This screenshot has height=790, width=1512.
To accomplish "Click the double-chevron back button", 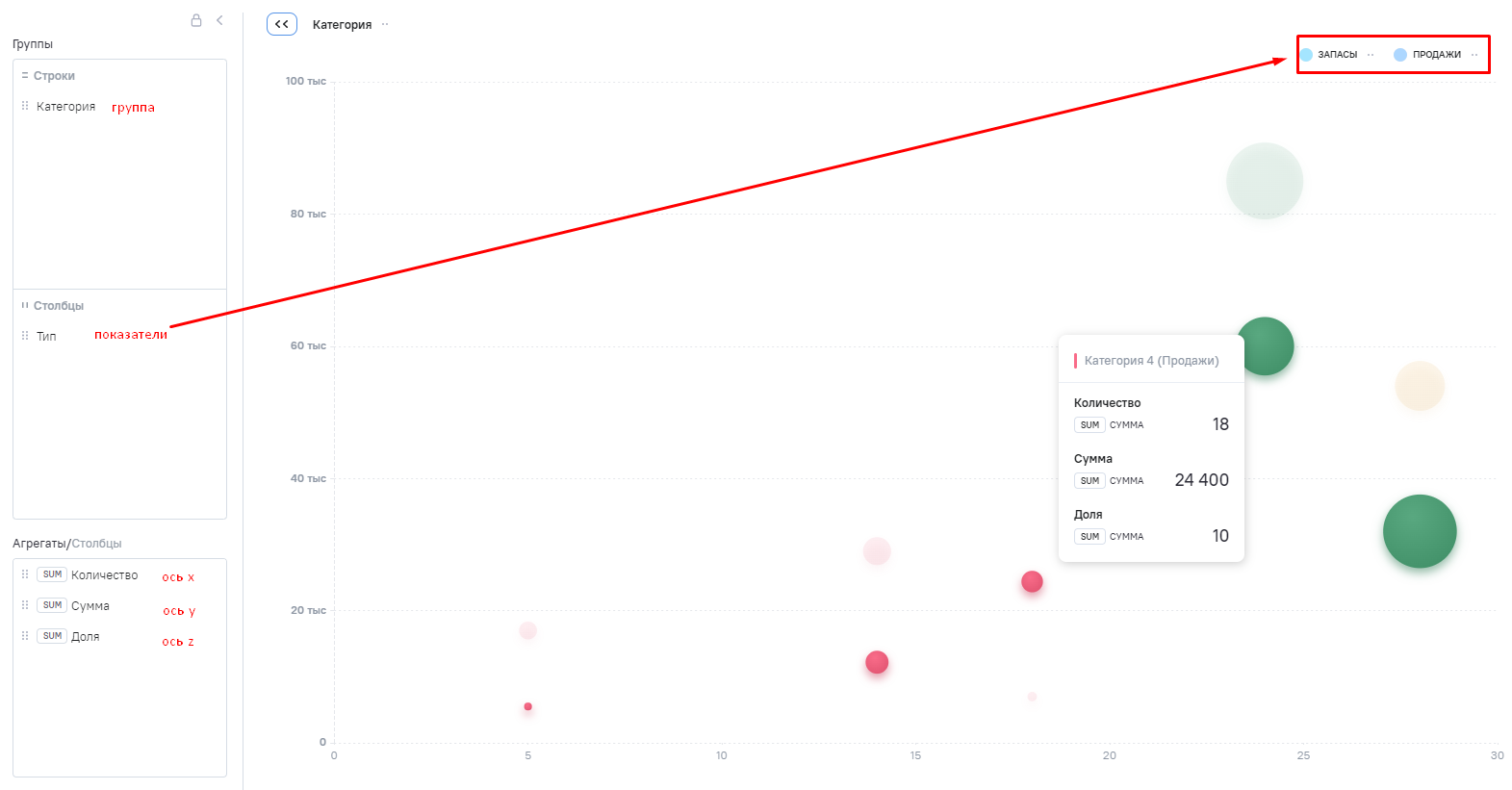I will (282, 24).
